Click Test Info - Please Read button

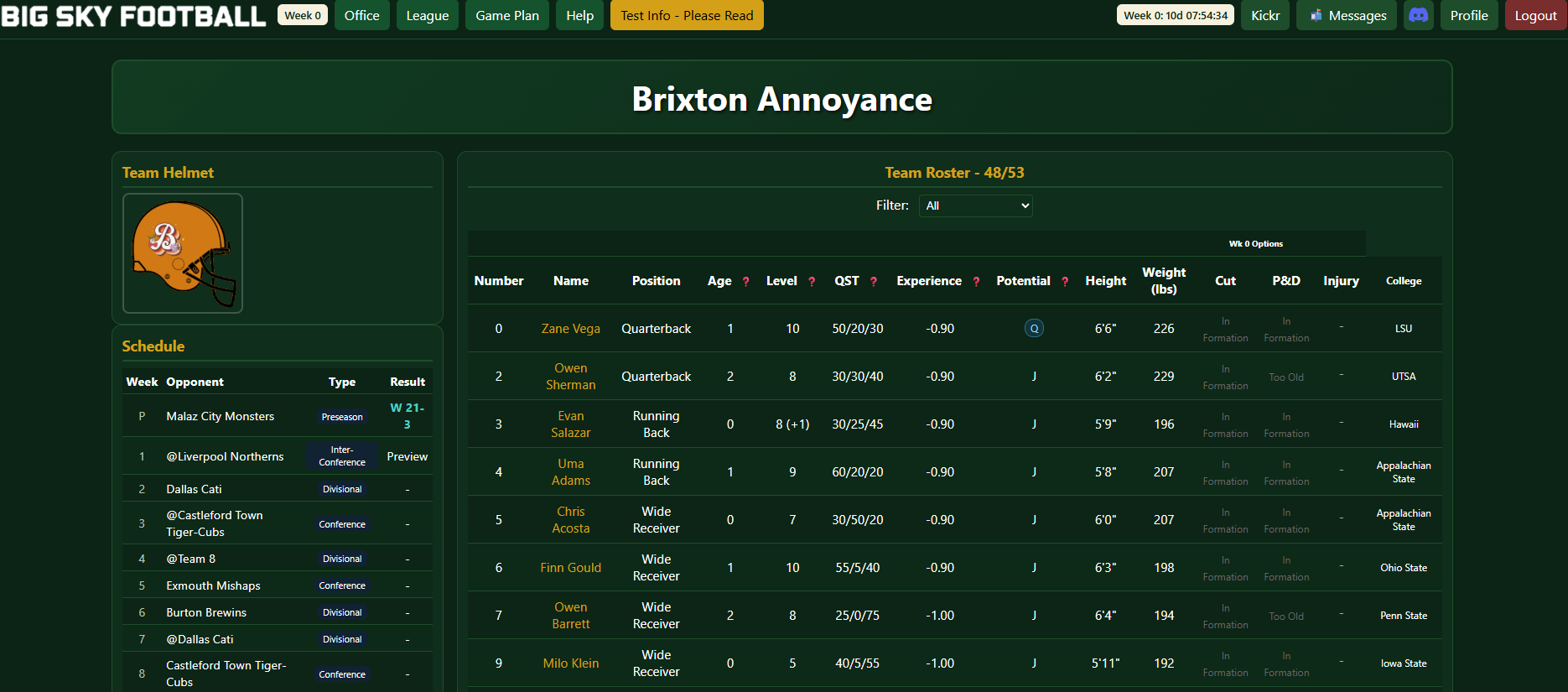(x=686, y=15)
